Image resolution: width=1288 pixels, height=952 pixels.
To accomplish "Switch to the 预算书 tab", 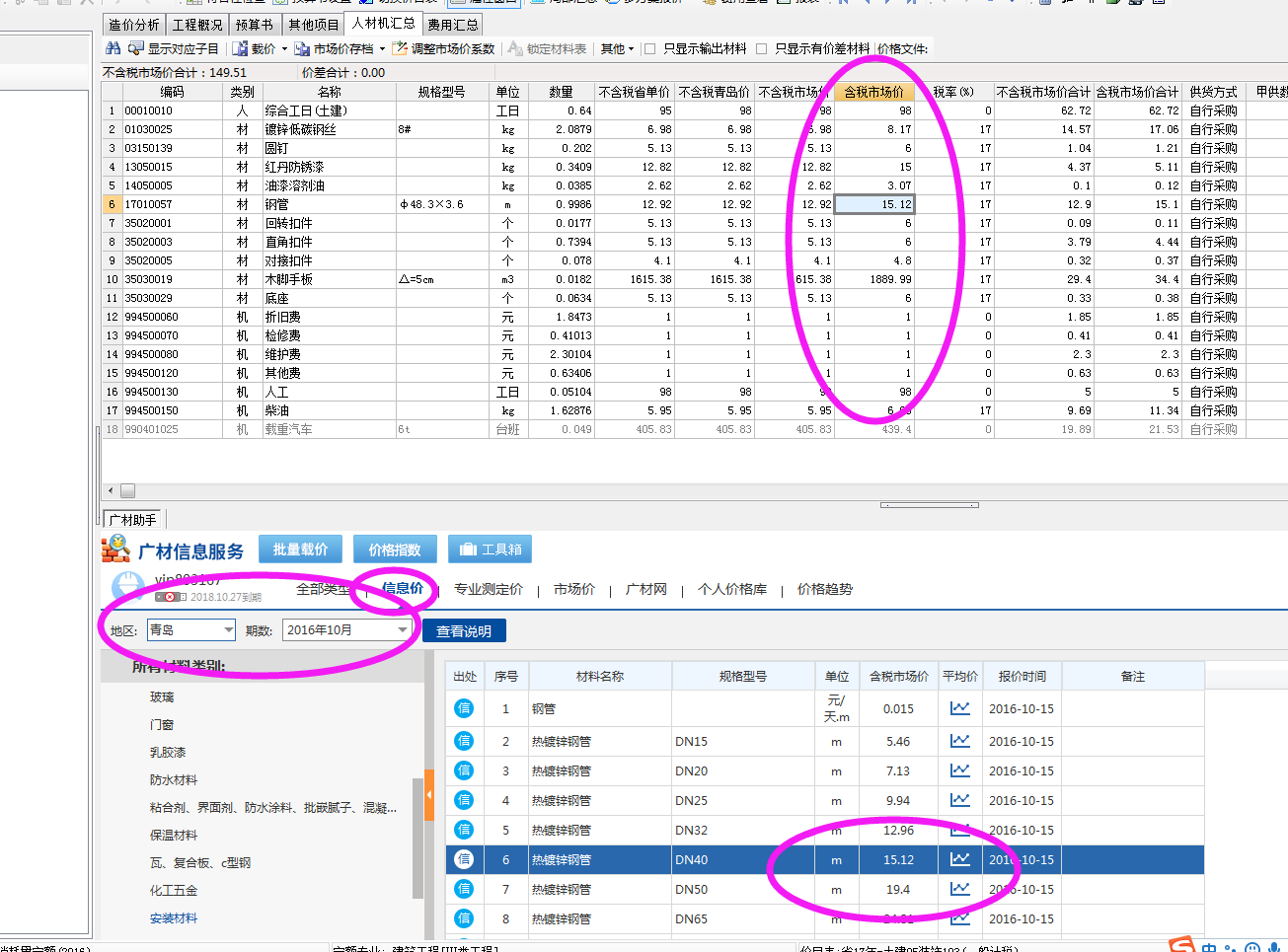I will click(x=254, y=25).
